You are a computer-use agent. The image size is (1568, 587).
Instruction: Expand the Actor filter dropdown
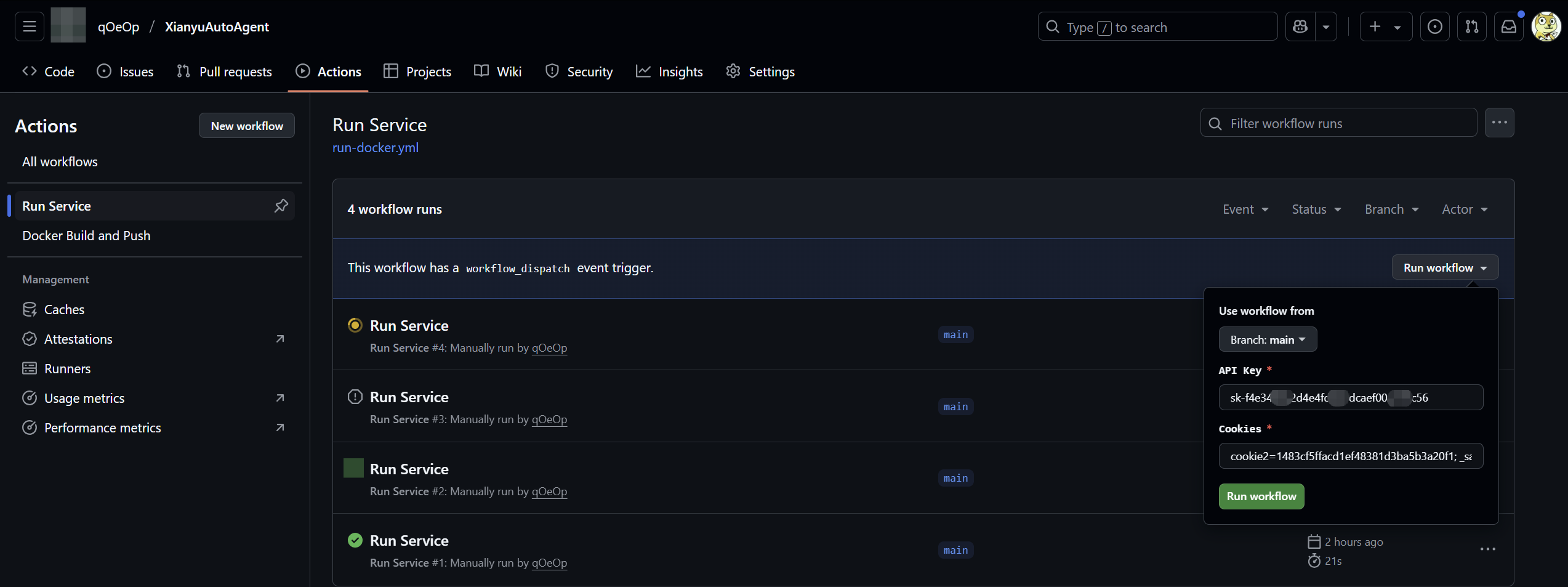[x=1465, y=209]
